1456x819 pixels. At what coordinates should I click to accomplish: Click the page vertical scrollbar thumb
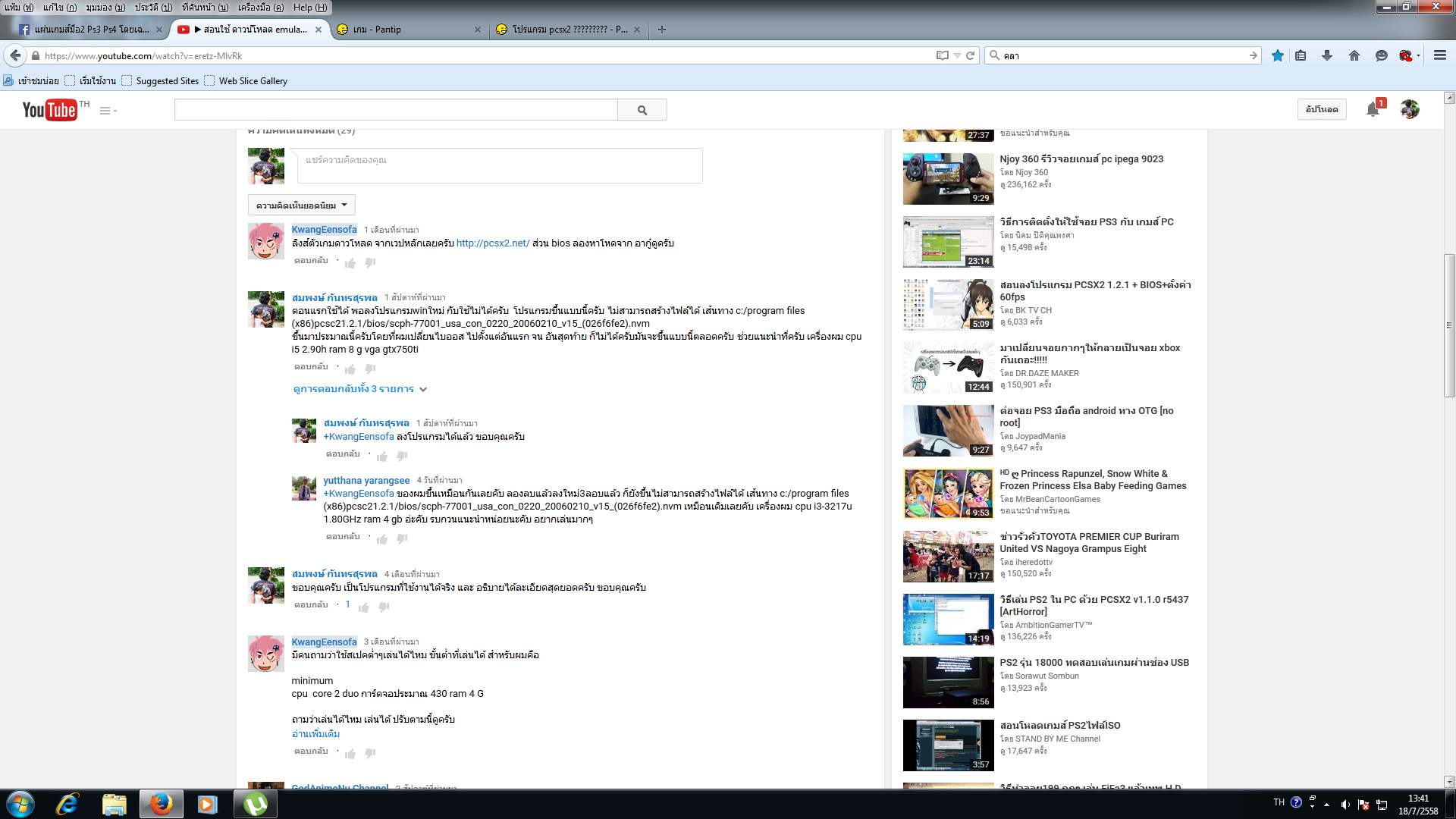point(1449,326)
